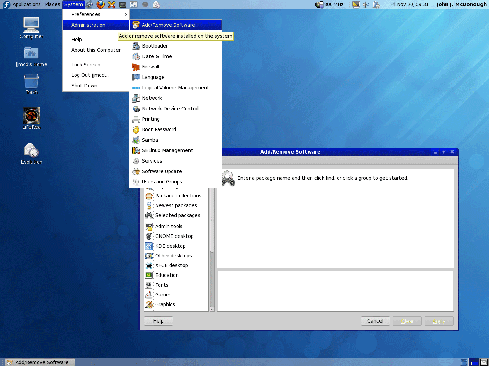Click Apply button in Add/Remove Software

click(439, 321)
